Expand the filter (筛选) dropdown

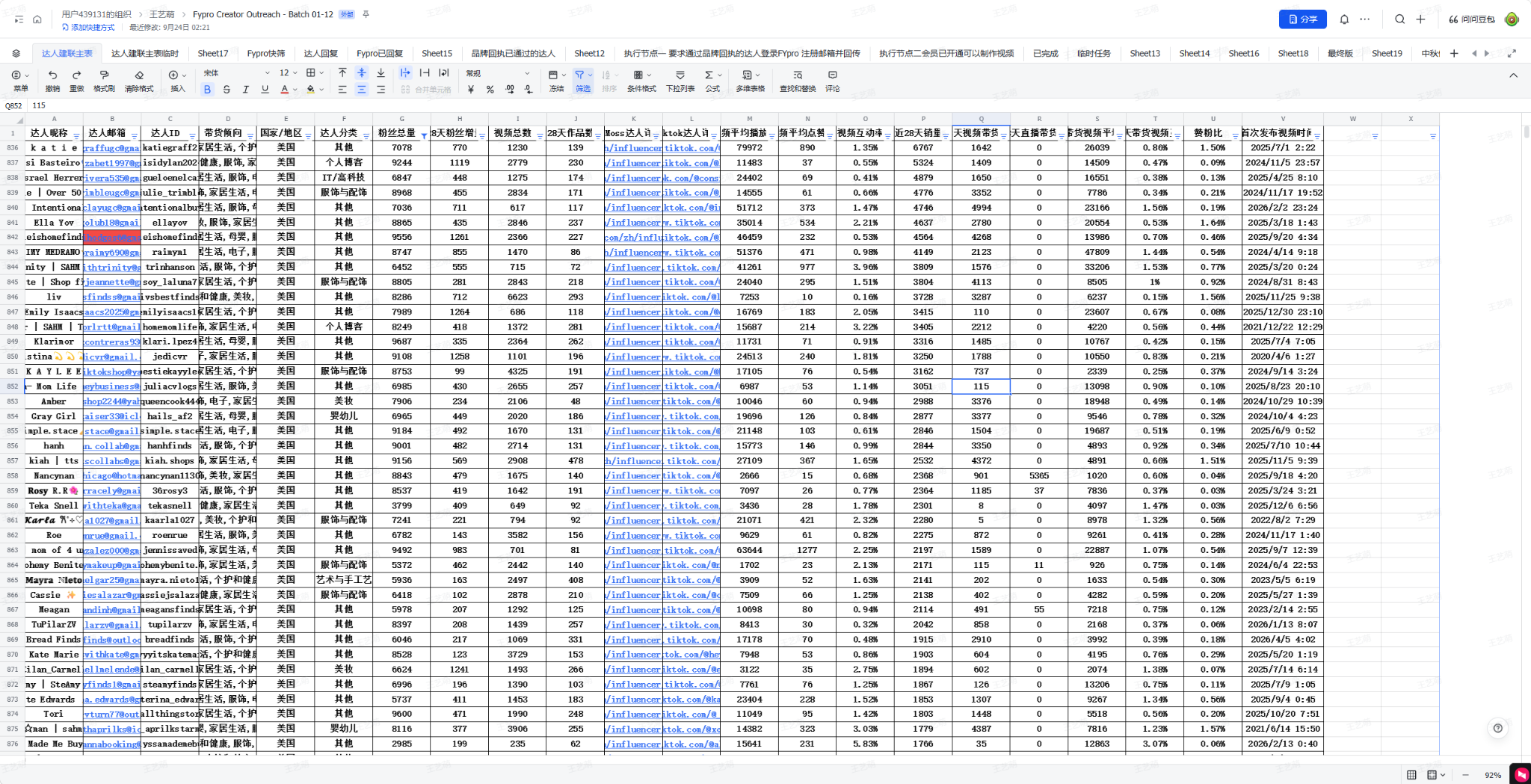(591, 75)
